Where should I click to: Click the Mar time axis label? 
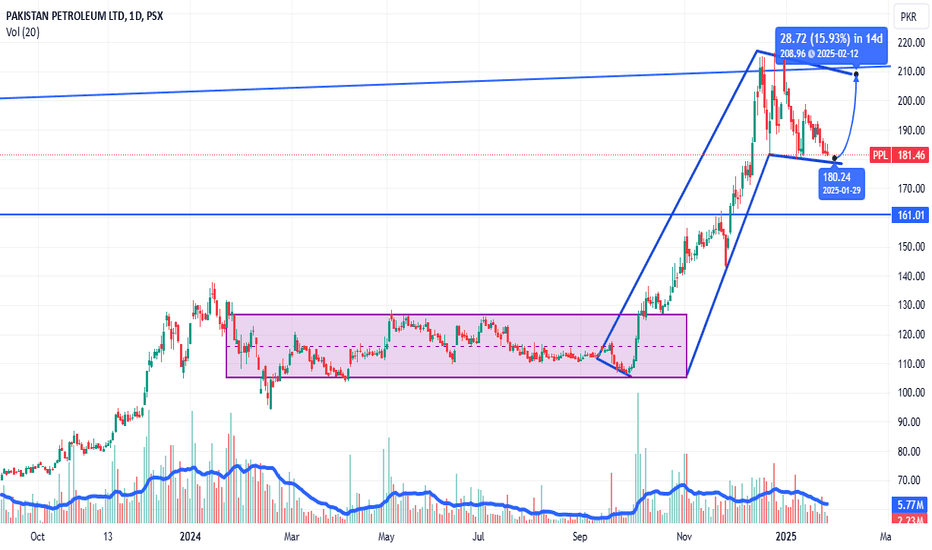(x=291, y=536)
